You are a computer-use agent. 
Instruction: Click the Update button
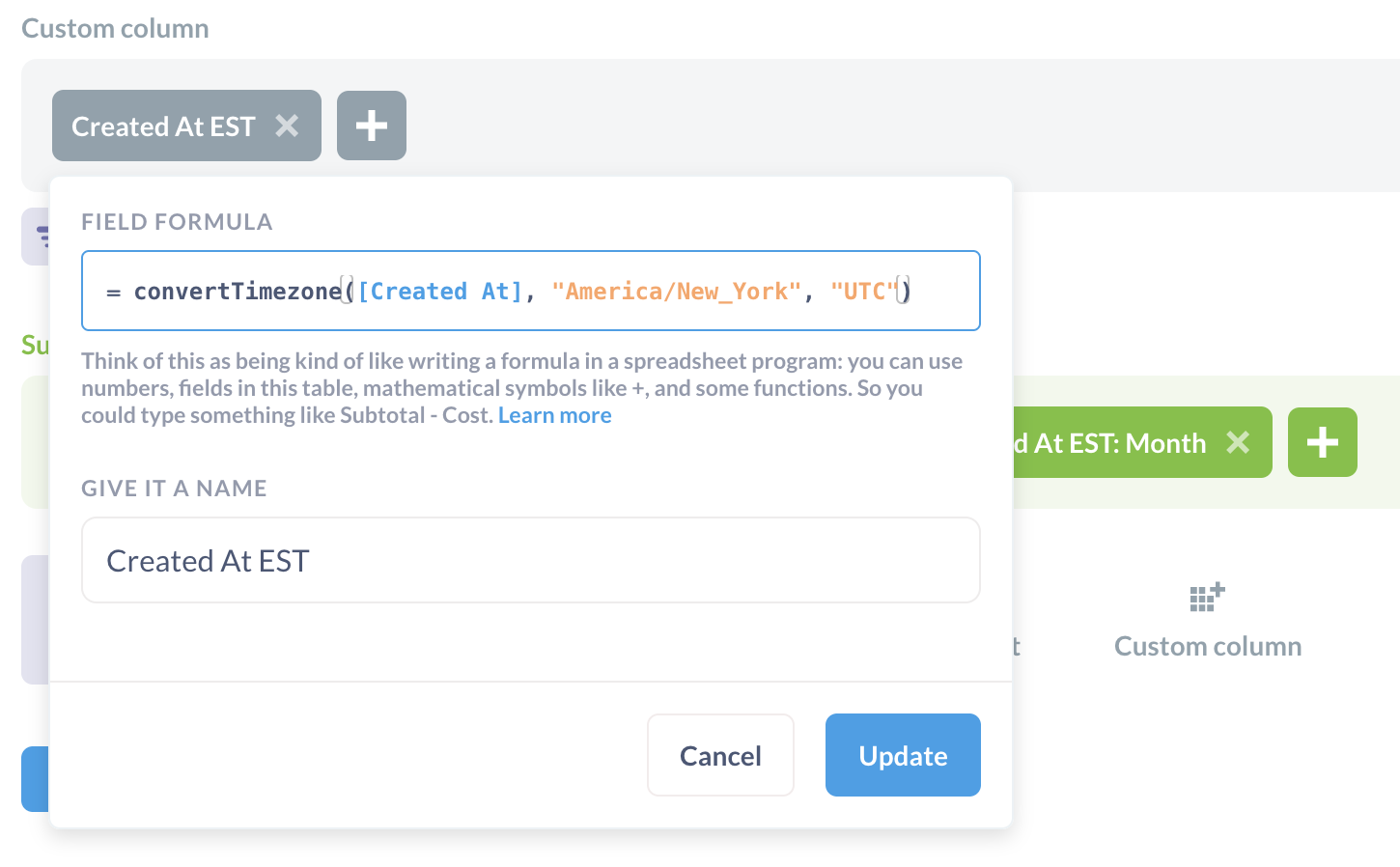pos(903,755)
